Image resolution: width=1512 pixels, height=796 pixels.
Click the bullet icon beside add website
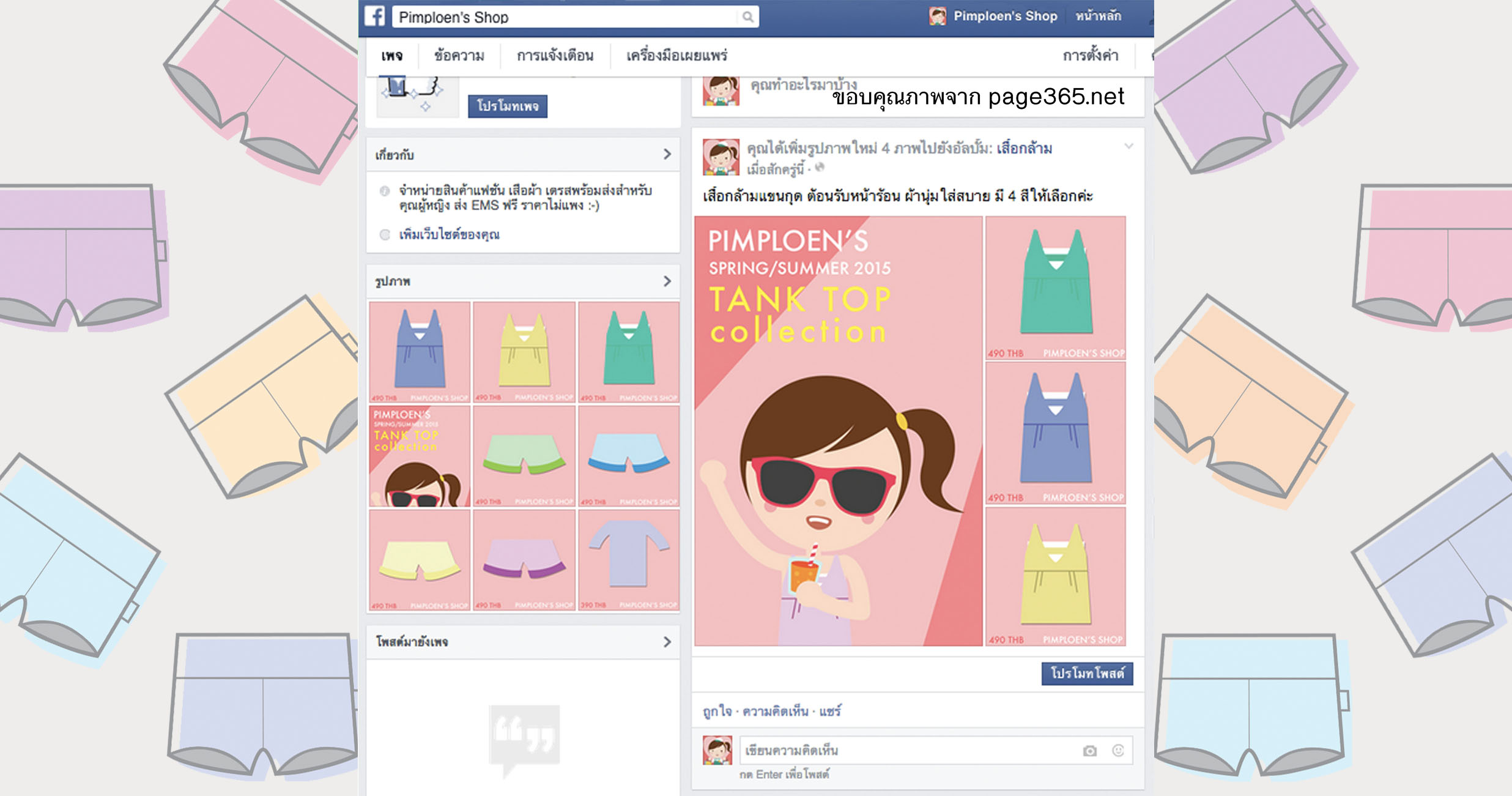click(x=384, y=234)
